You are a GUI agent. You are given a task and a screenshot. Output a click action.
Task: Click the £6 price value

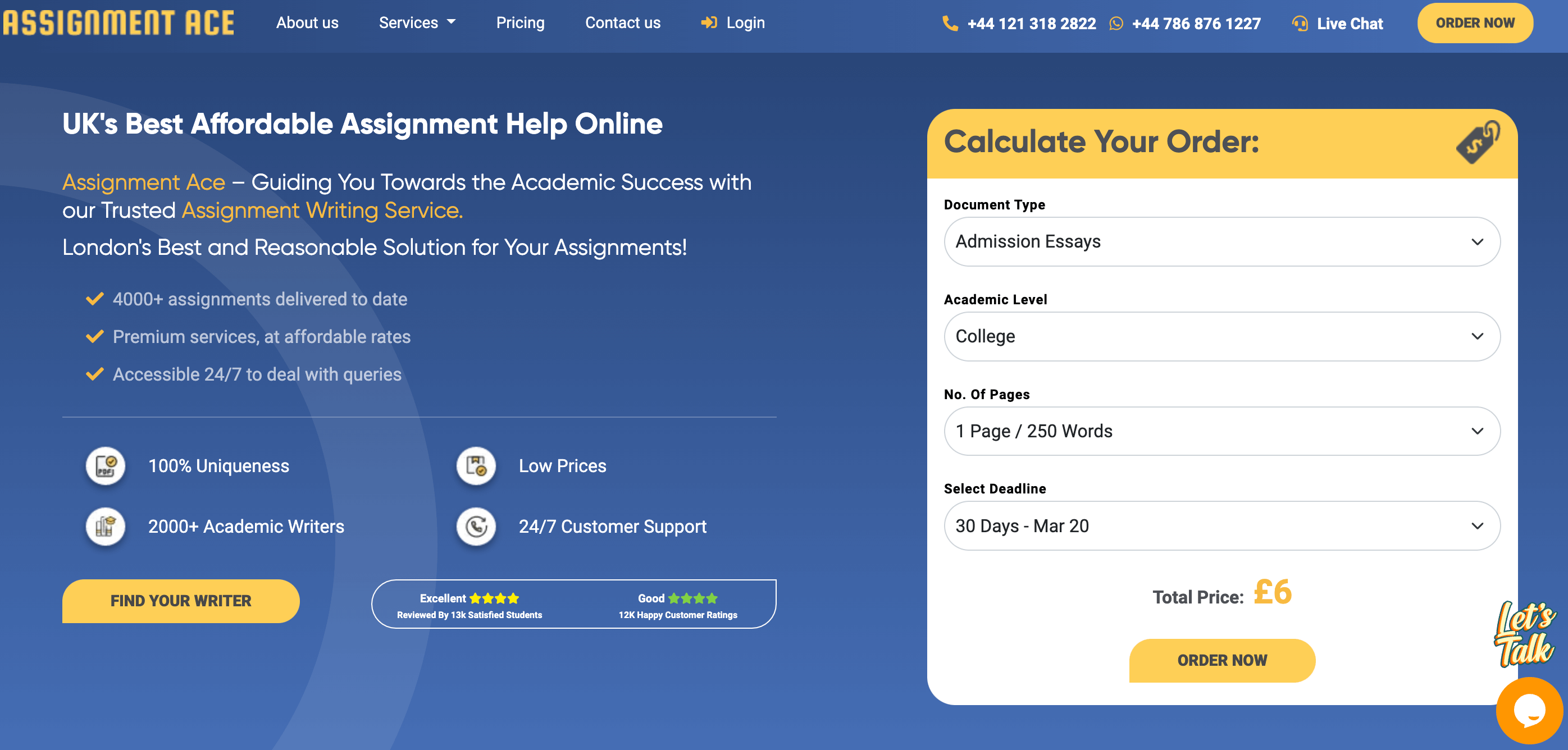1273,592
